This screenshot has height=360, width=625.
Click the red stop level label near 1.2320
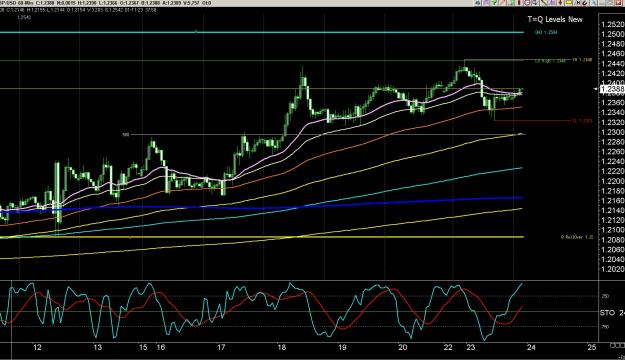coord(582,120)
